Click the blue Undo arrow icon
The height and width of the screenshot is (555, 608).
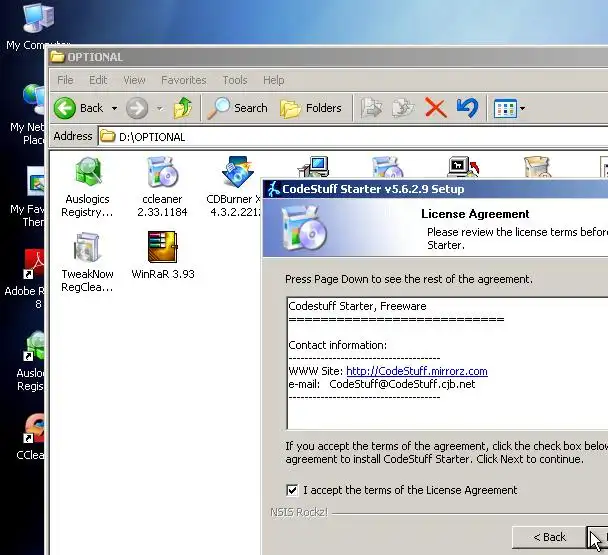467,107
